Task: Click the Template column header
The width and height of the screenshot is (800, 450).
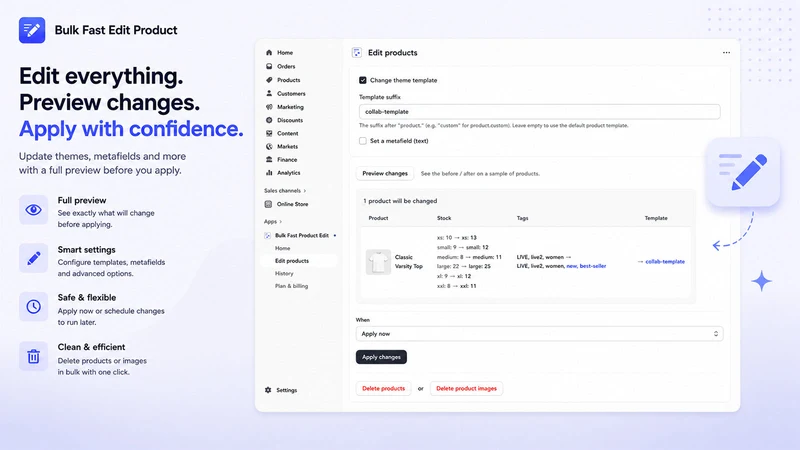Action: 656,218
